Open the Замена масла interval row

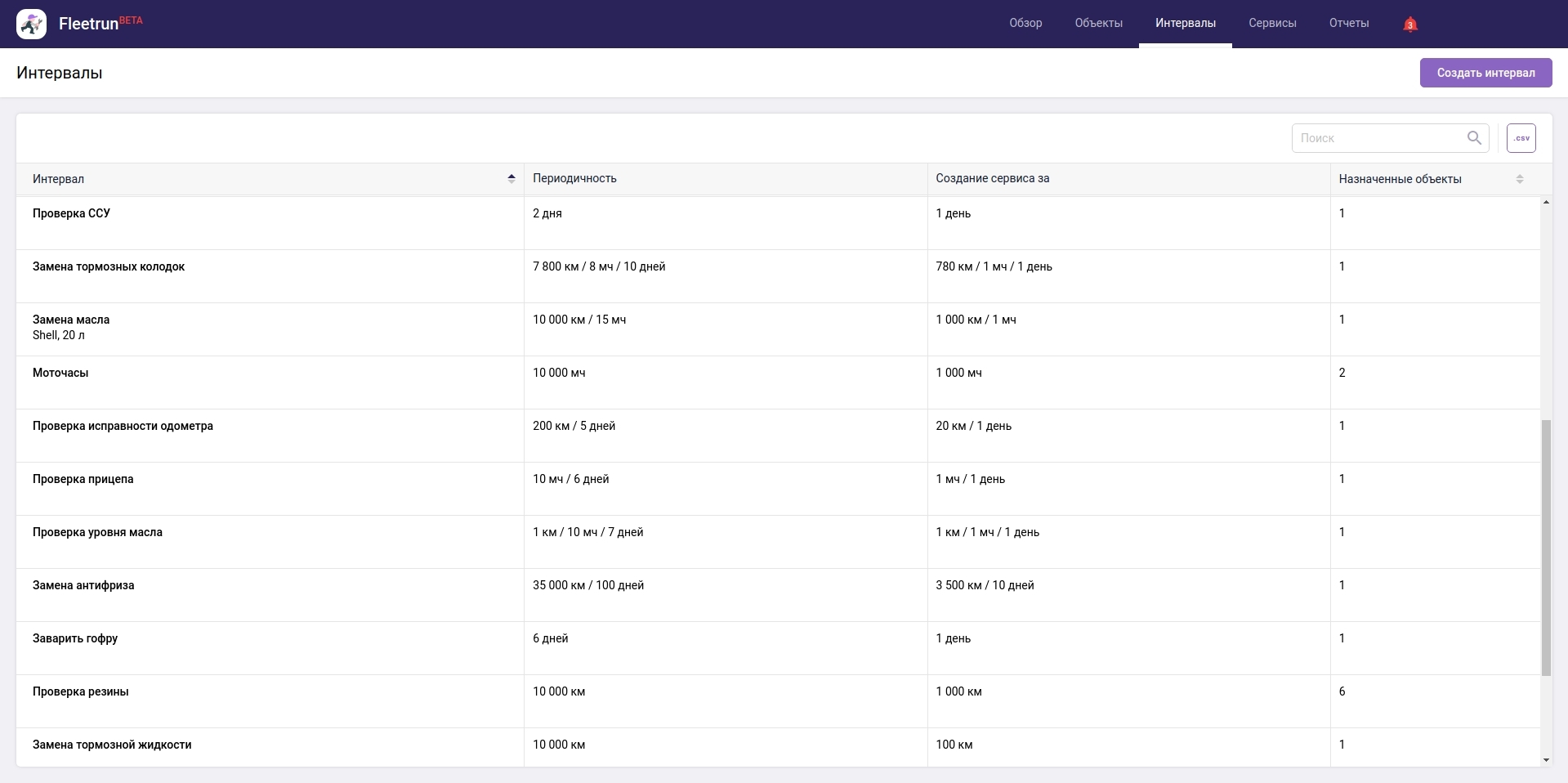click(71, 320)
